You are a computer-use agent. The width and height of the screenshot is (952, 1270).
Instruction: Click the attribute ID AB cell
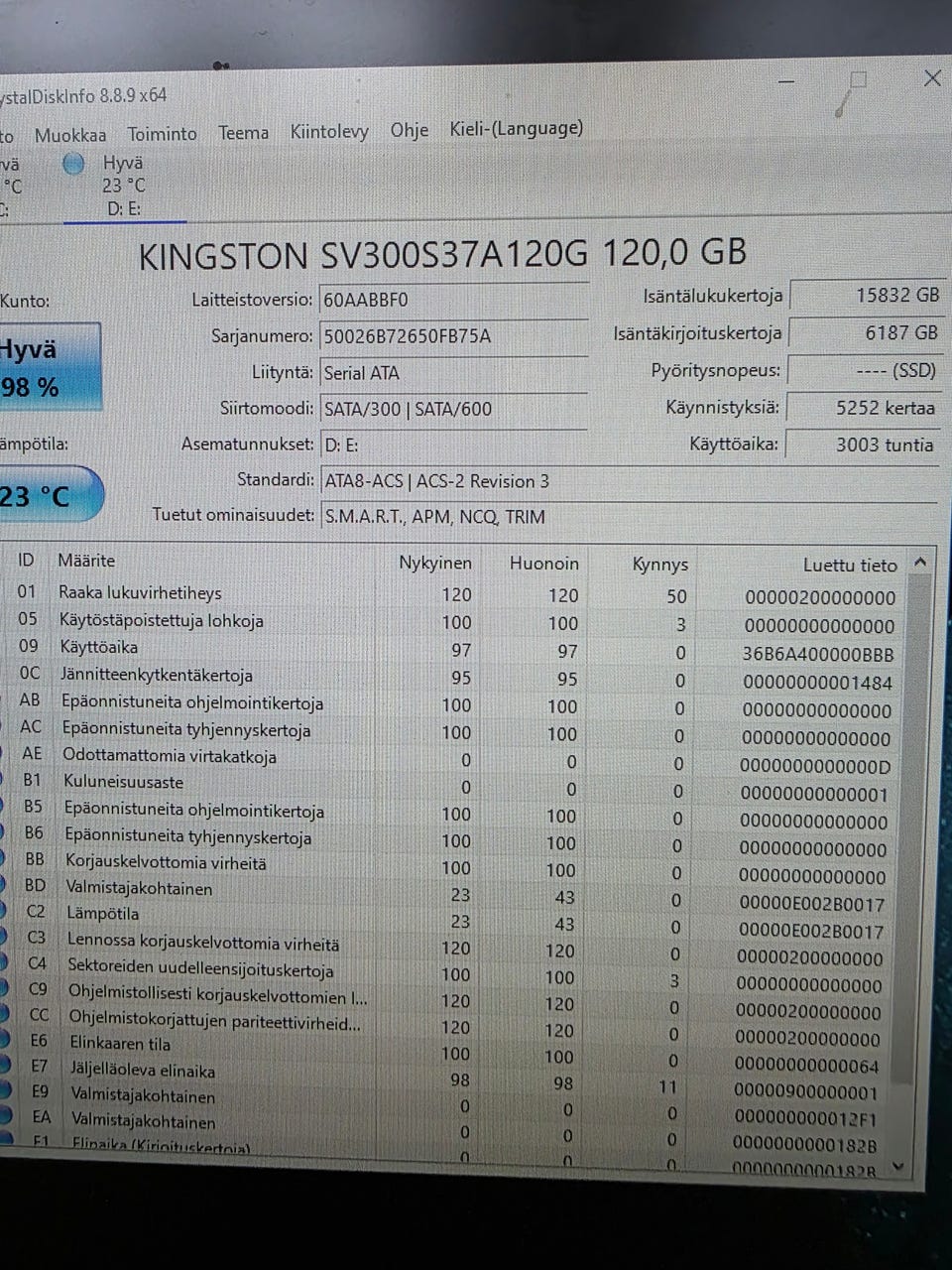pyautogui.click(x=30, y=700)
